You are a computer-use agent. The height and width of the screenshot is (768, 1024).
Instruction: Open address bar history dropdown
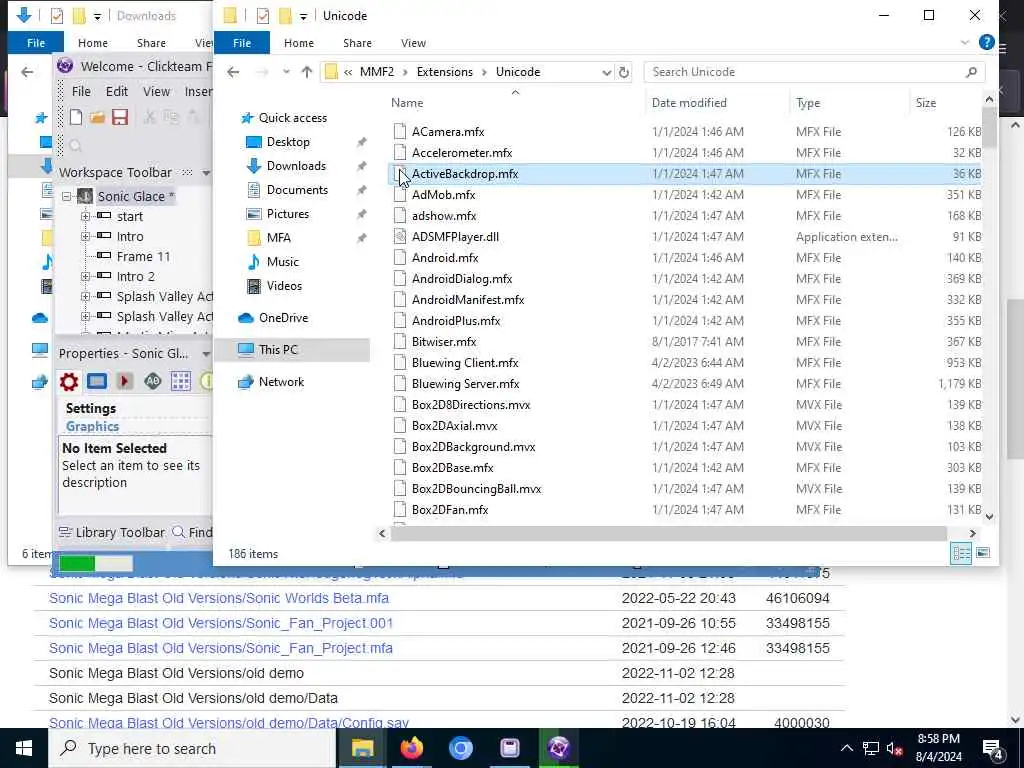(x=607, y=72)
